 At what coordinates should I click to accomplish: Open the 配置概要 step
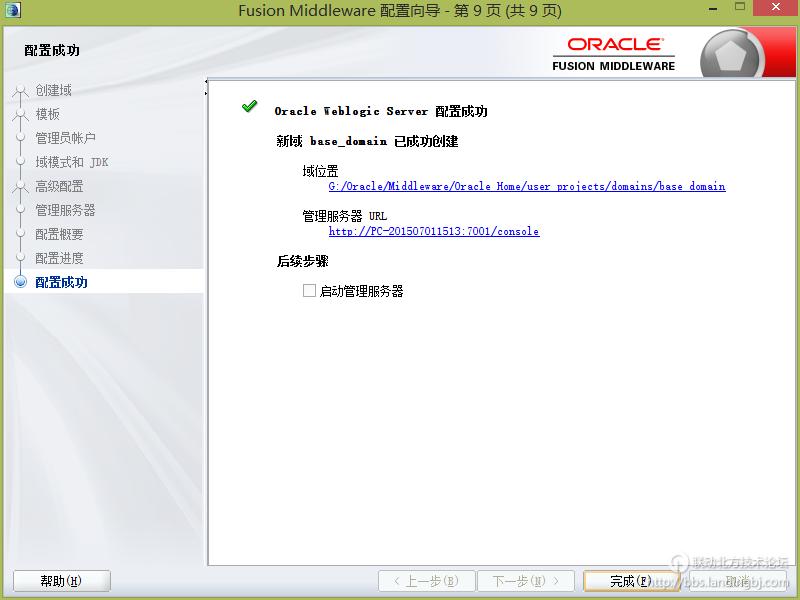coord(60,234)
